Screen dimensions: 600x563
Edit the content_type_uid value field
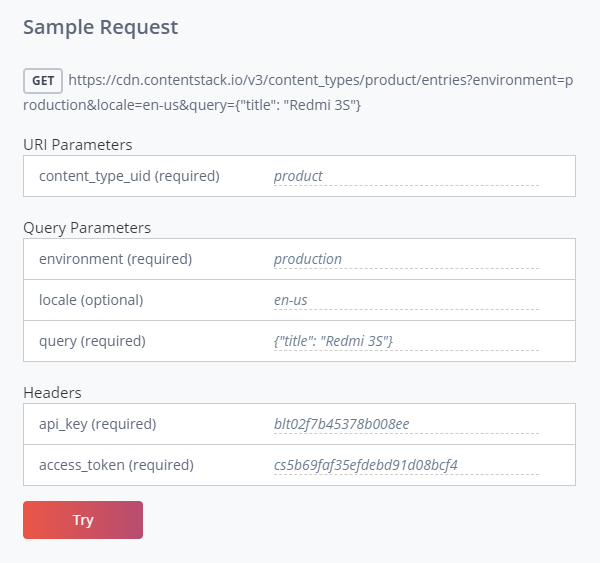click(x=406, y=176)
